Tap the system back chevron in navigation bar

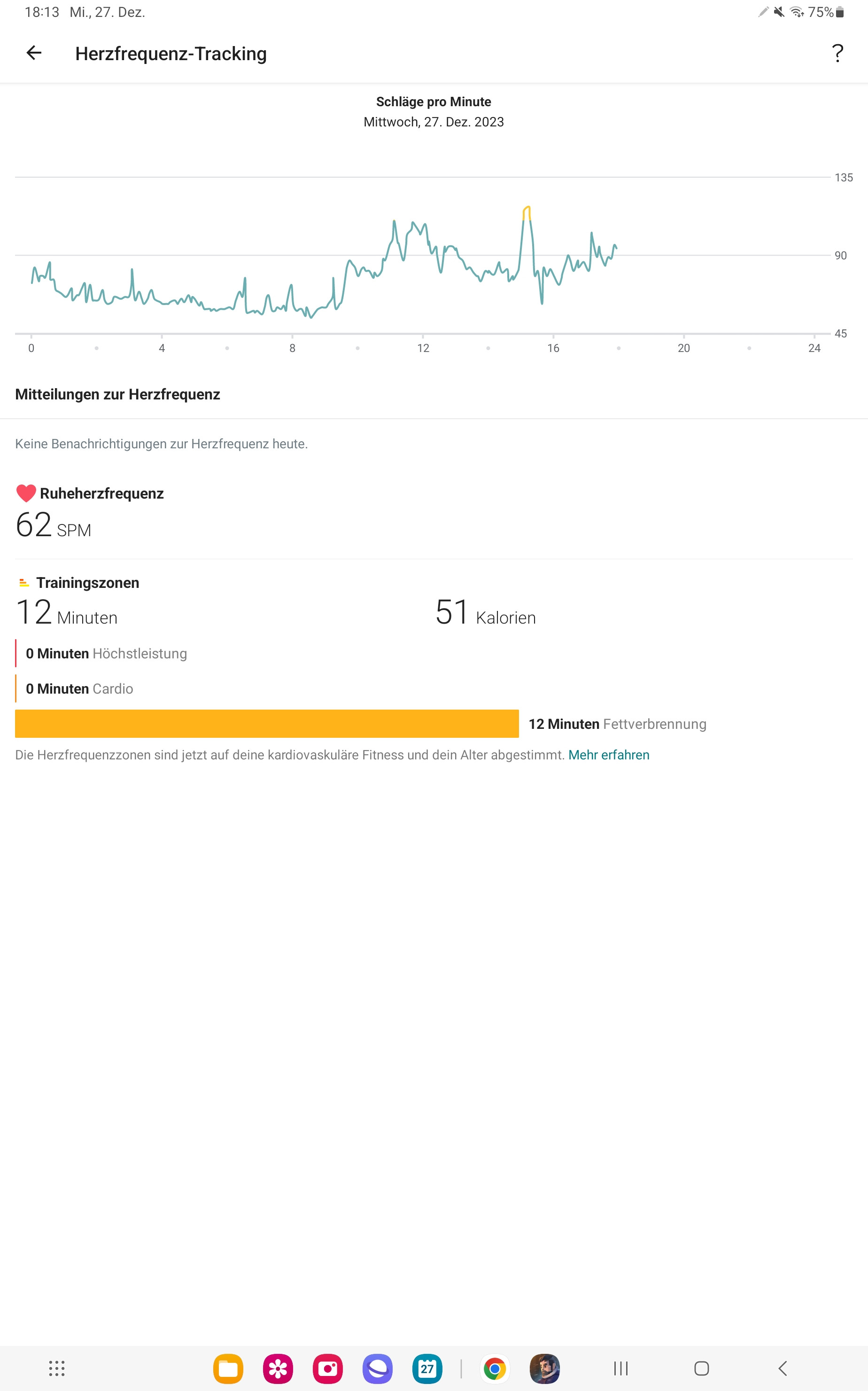point(783,1368)
